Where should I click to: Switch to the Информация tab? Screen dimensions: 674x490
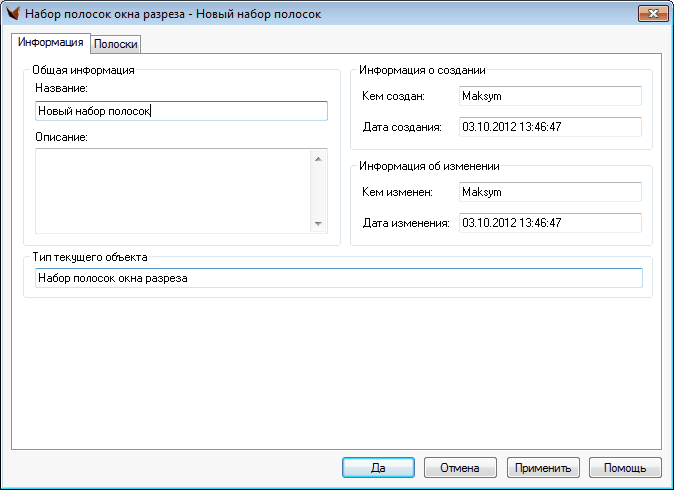(x=50, y=43)
